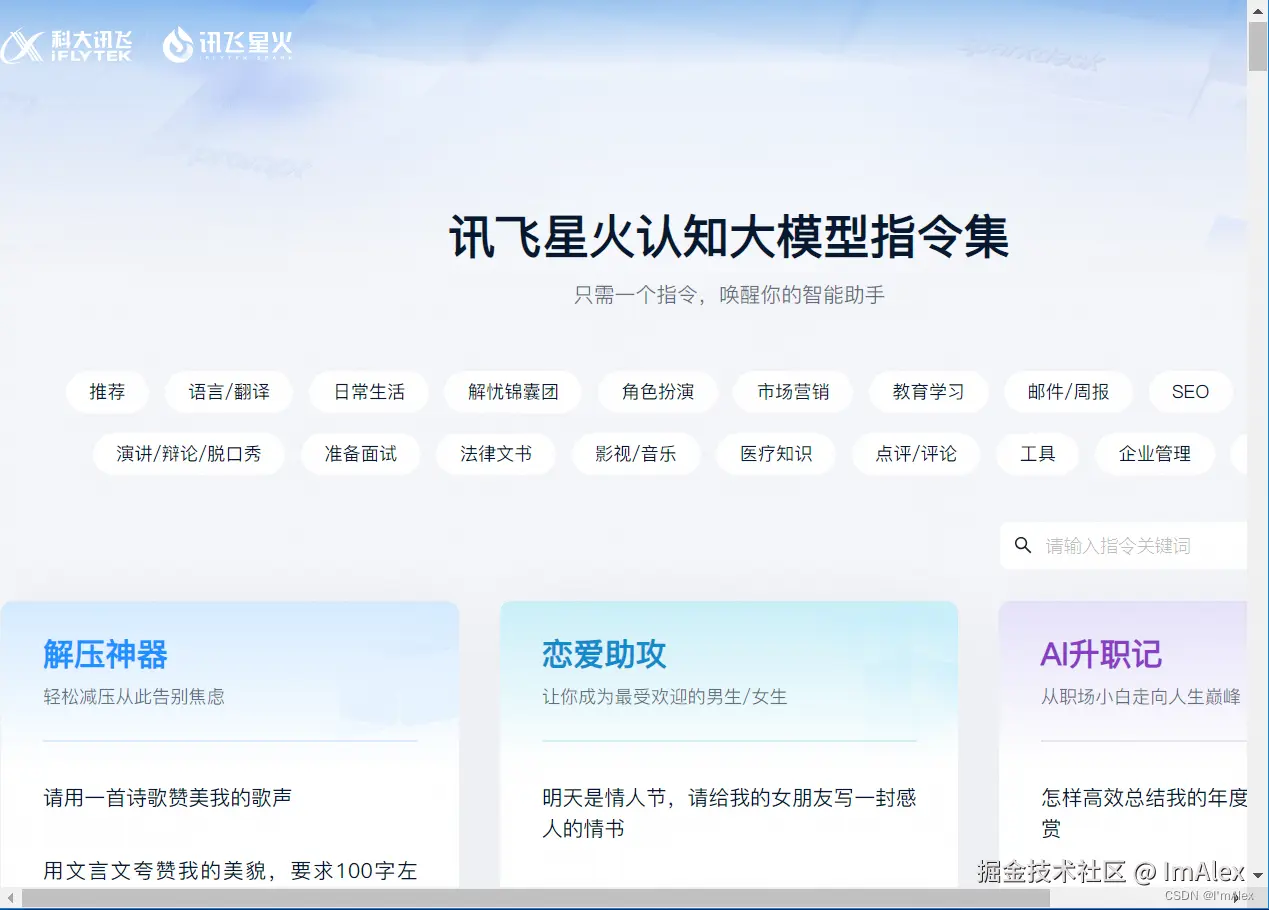Click the heading 讯飞星火认知大模型指令集
The width and height of the screenshot is (1269, 910).
point(729,237)
